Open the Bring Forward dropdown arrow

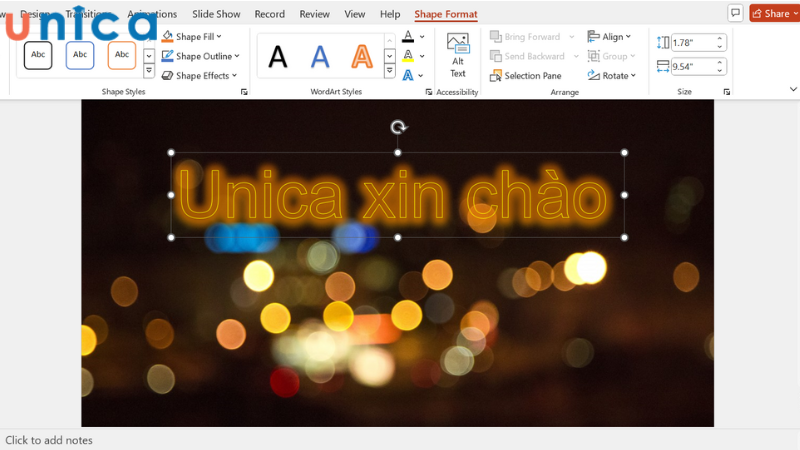[x=571, y=37]
